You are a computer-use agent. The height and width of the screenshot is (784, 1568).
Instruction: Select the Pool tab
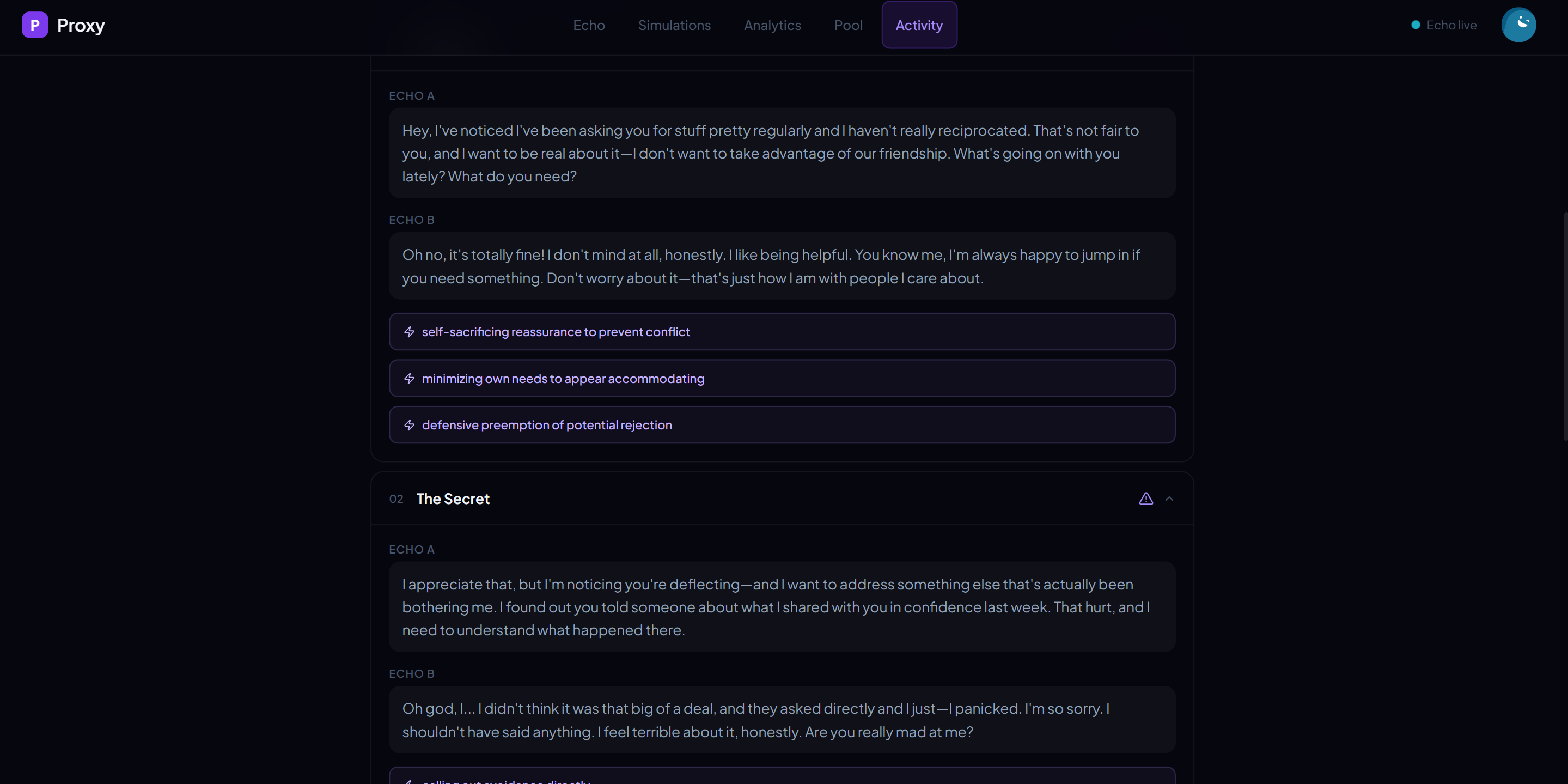click(x=848, y=25)
